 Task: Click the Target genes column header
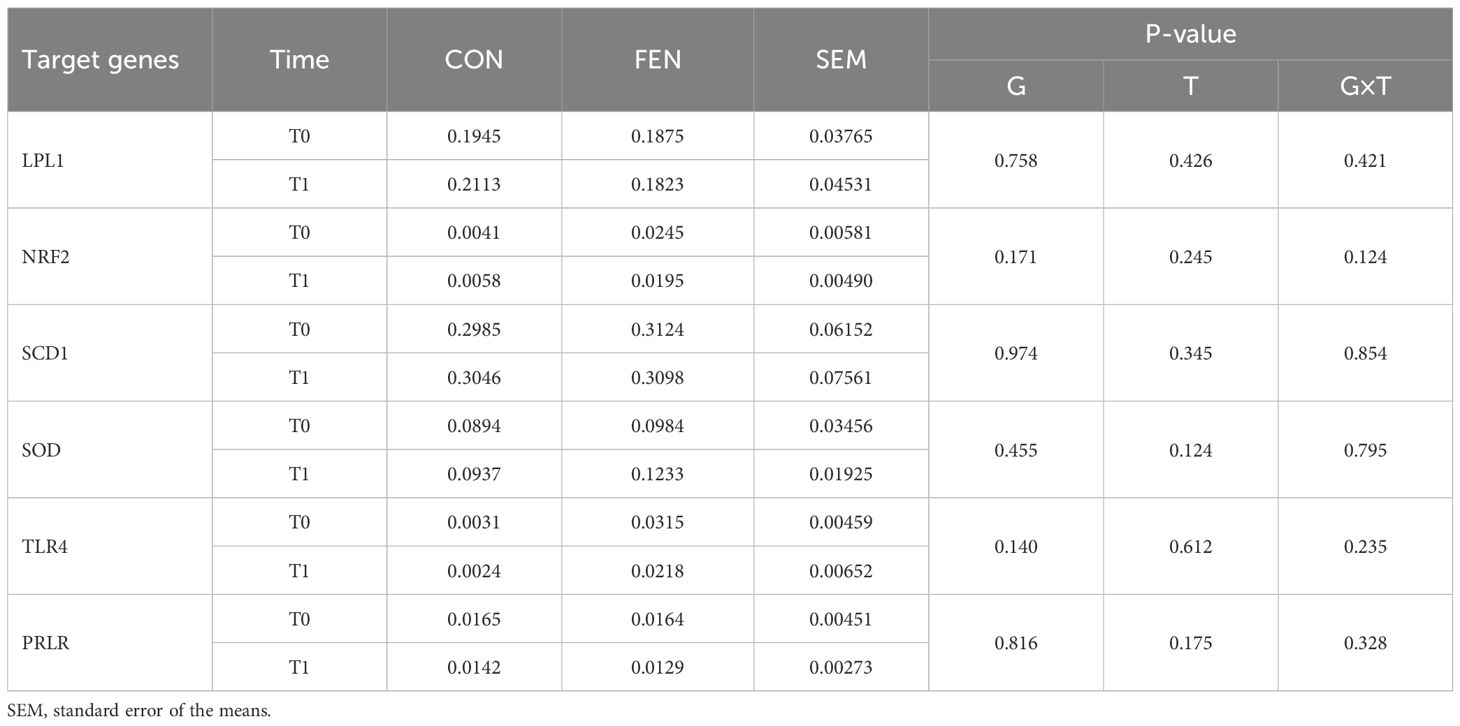coord(100,60)
